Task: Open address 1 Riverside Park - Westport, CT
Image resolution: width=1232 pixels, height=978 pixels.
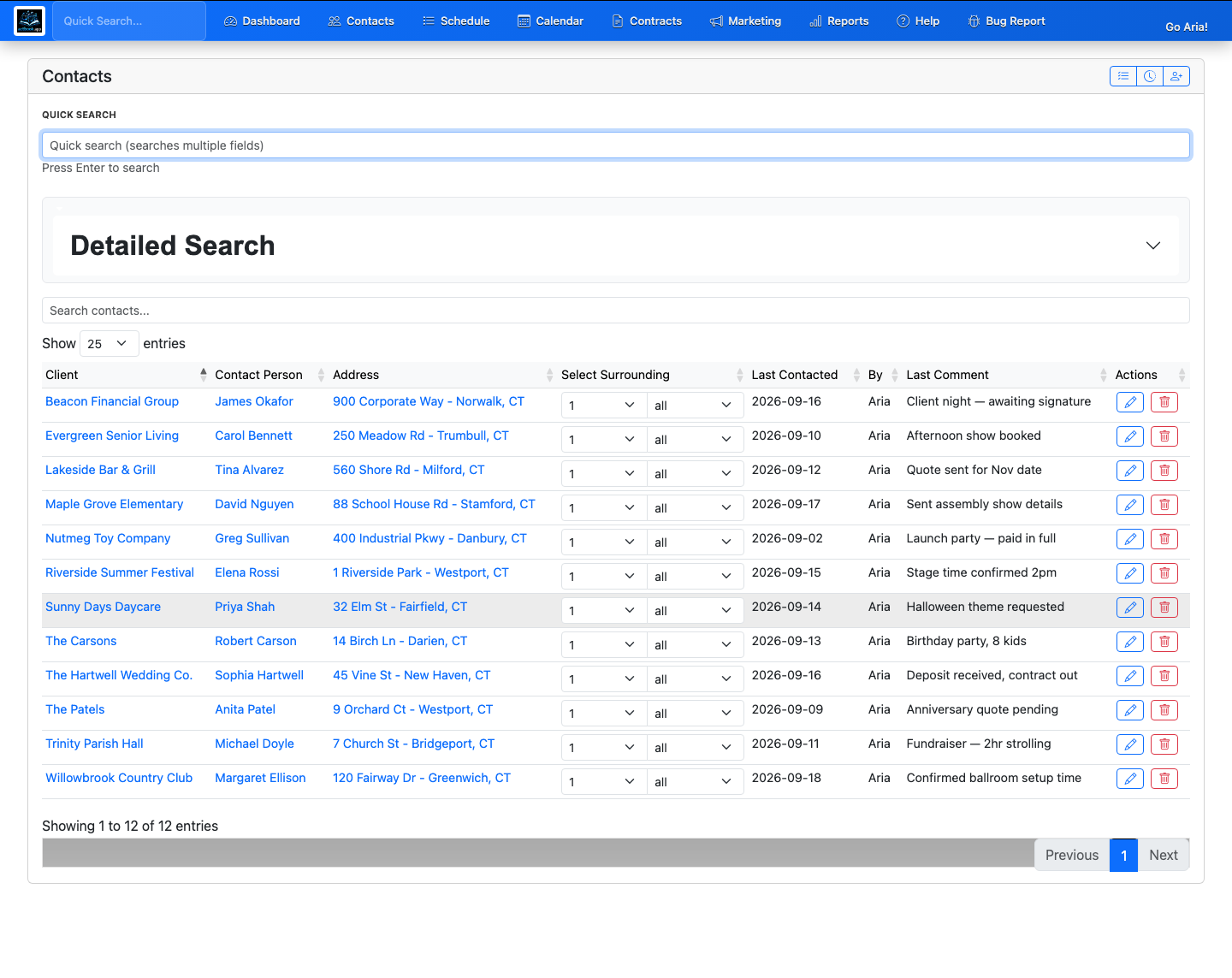Action: [421, 572]
